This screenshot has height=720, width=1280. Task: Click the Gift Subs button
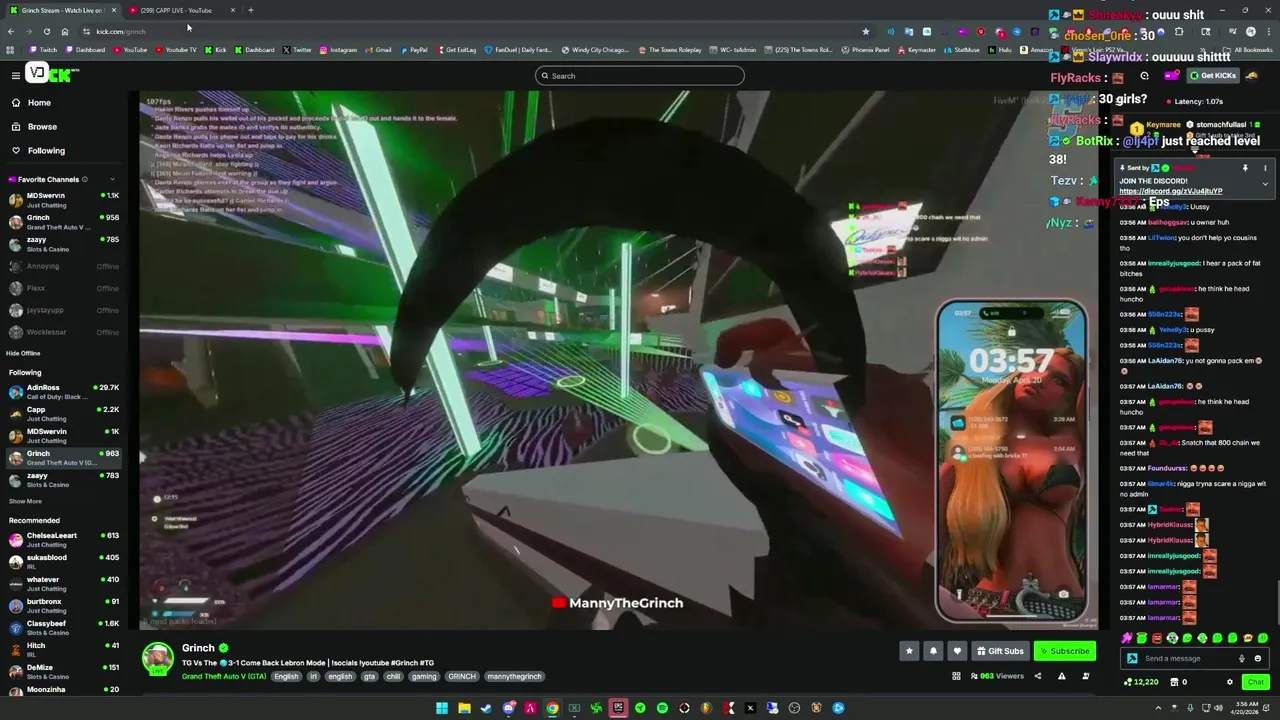pos(1000,651)
